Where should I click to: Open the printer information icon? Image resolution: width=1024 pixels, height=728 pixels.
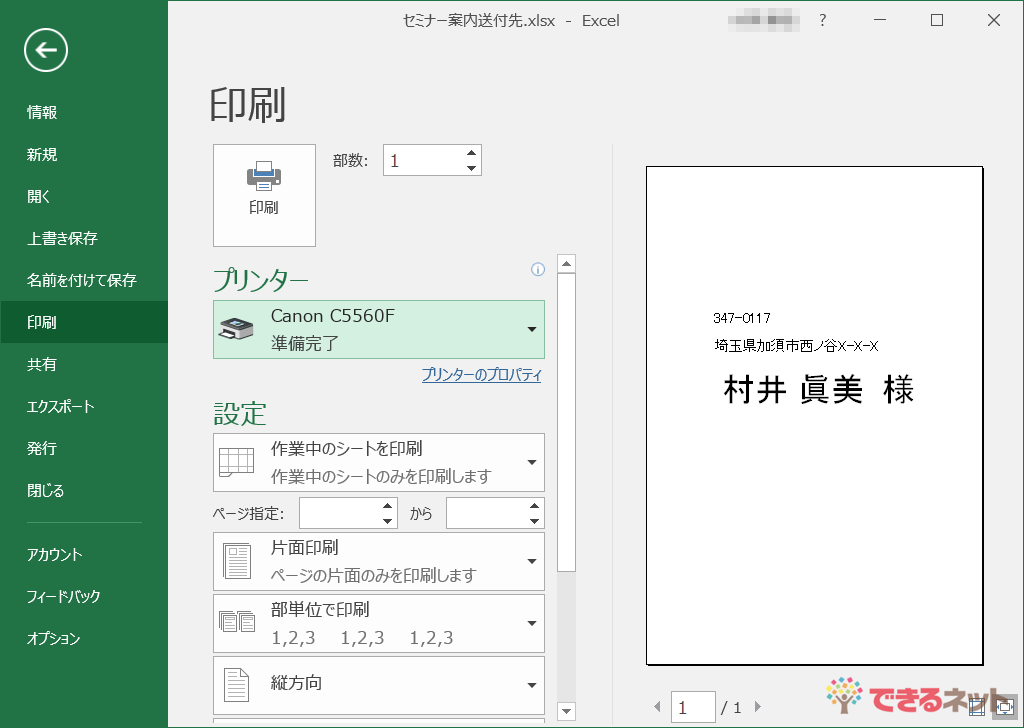coord(537,269)
